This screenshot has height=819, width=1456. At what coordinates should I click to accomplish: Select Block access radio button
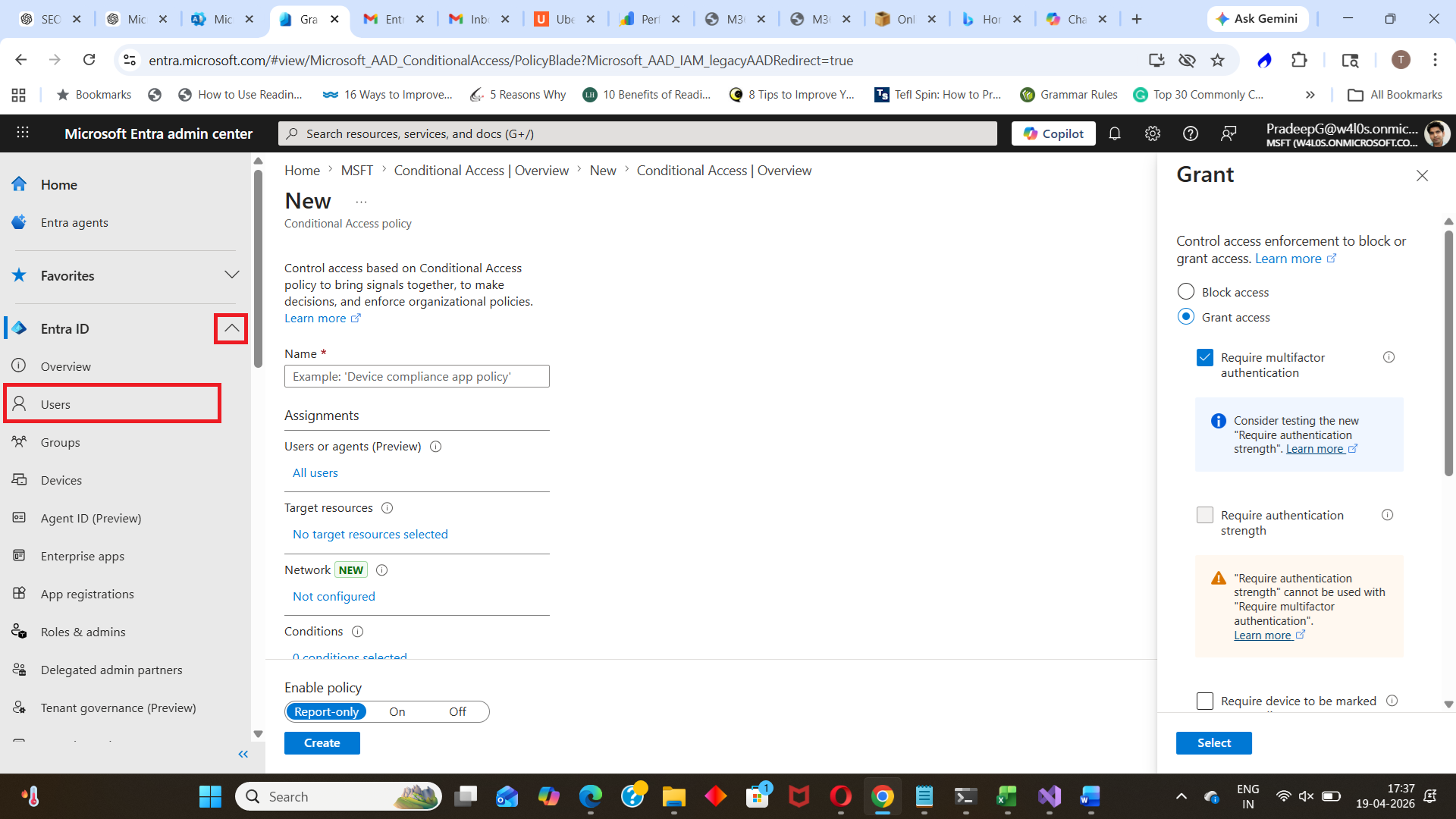click(x=1185, y=292)
